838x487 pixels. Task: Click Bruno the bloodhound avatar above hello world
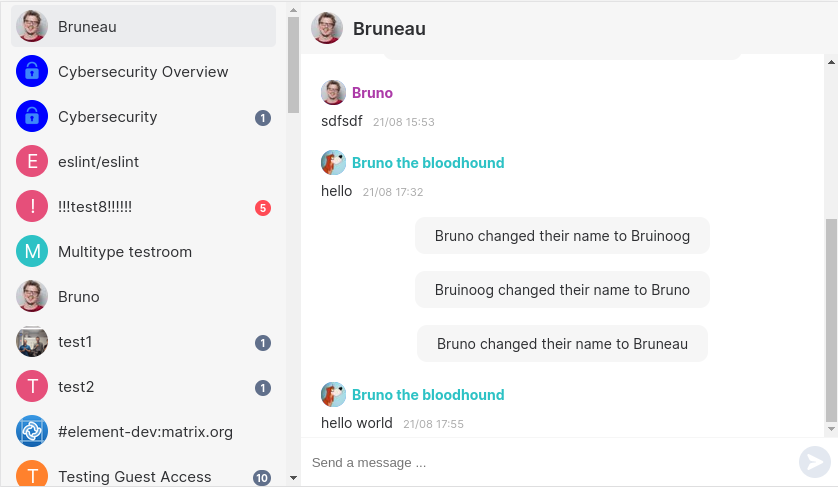pos(333,394)
